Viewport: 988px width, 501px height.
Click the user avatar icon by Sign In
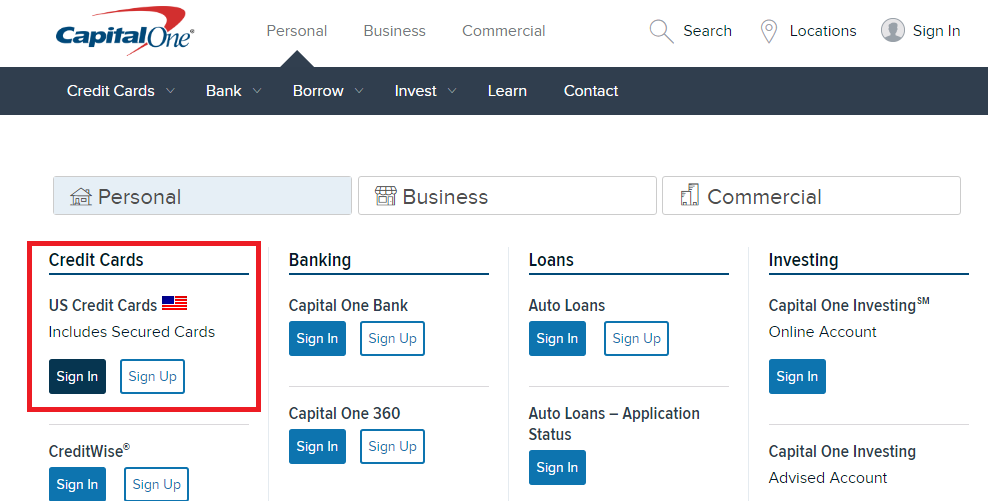pyautogui.click(x=892, y=30)
